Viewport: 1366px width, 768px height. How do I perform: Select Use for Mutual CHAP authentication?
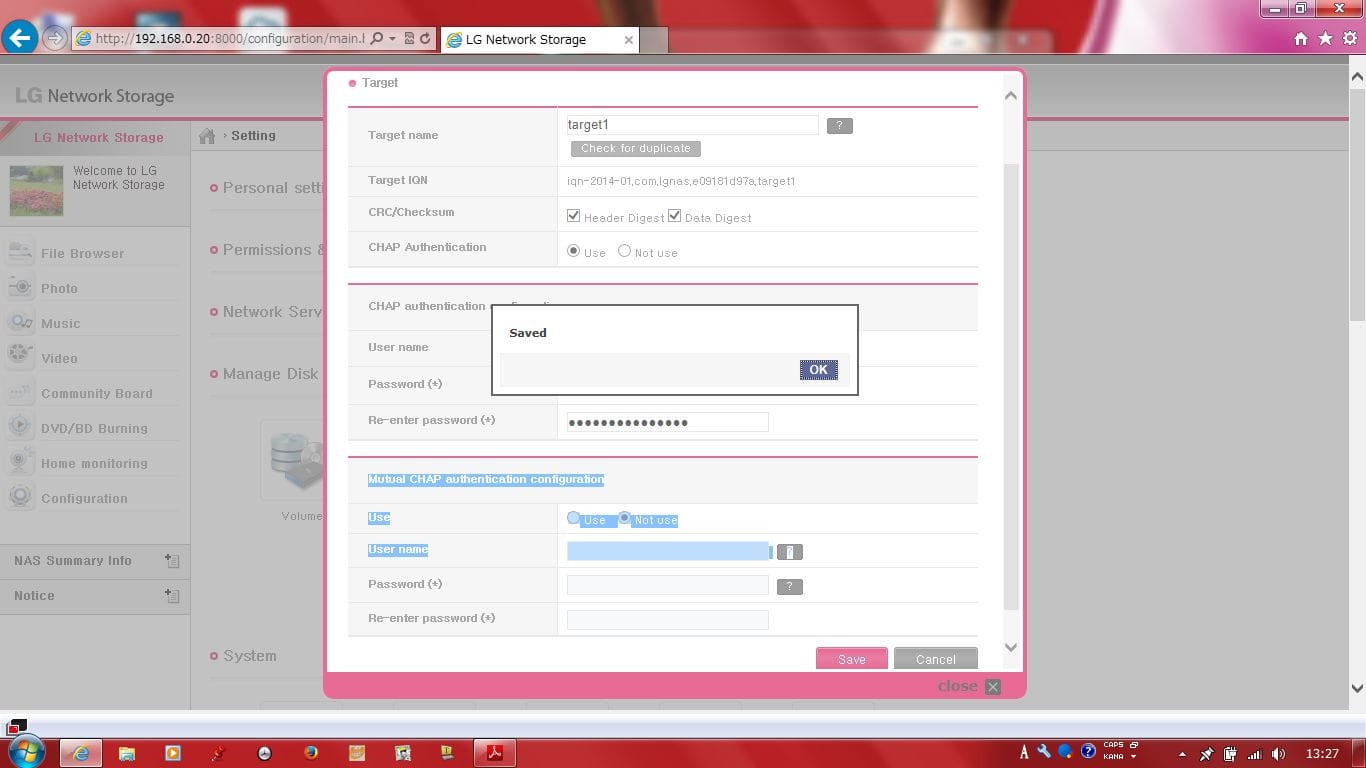click(574, 518)
